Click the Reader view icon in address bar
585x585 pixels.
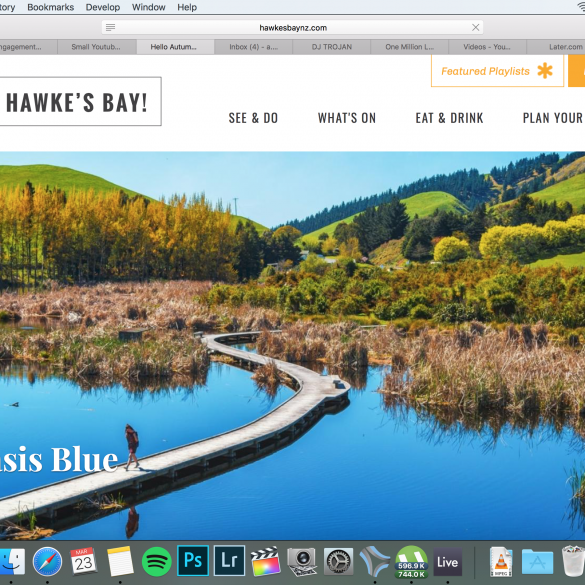coord(110,27)
